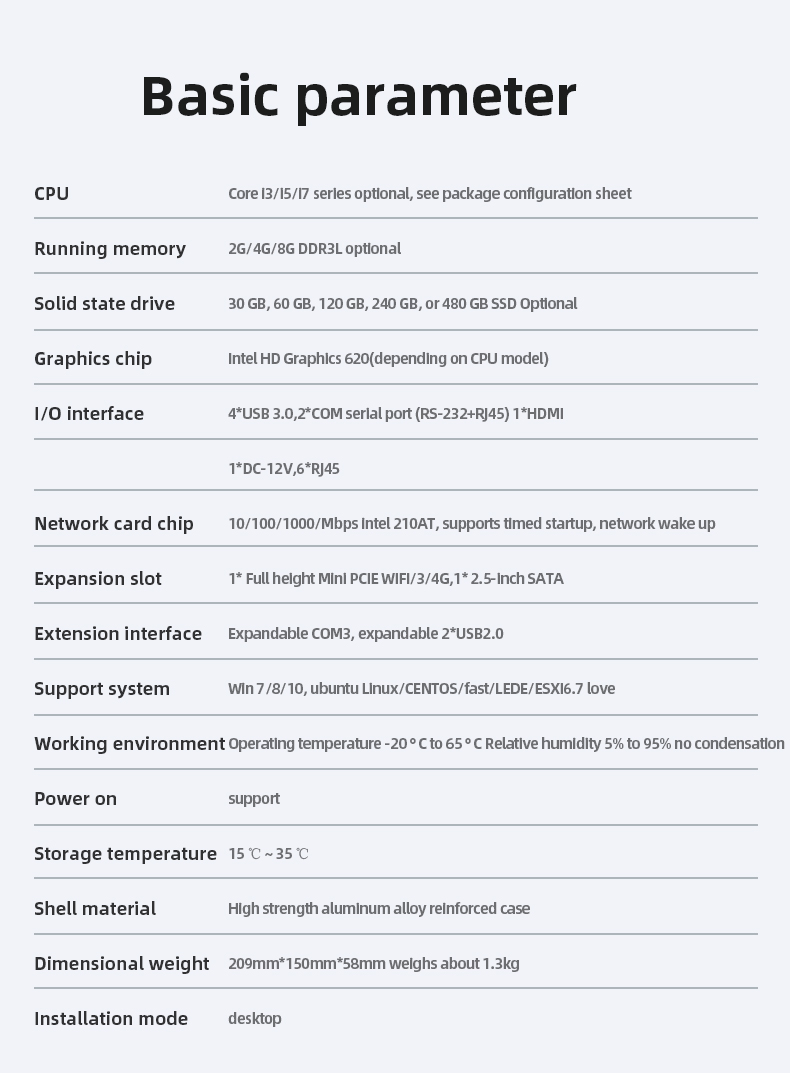
Task: Select the Running memory label
Action: pos(110,248)
